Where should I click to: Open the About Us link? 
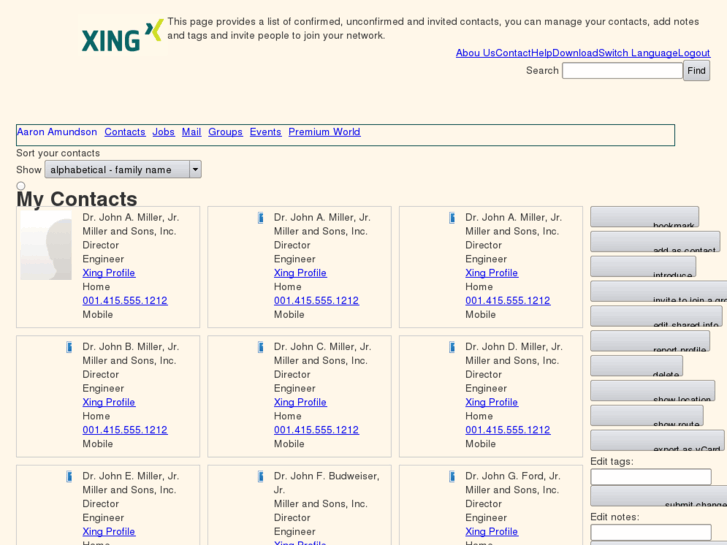point(476,53)
